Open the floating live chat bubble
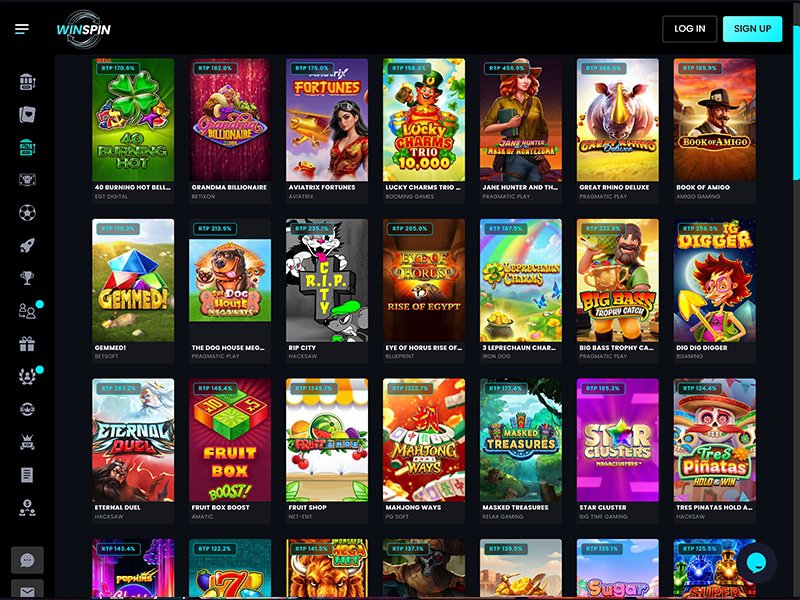The width and height of the screenshot is (800, 600). [756, 563]
